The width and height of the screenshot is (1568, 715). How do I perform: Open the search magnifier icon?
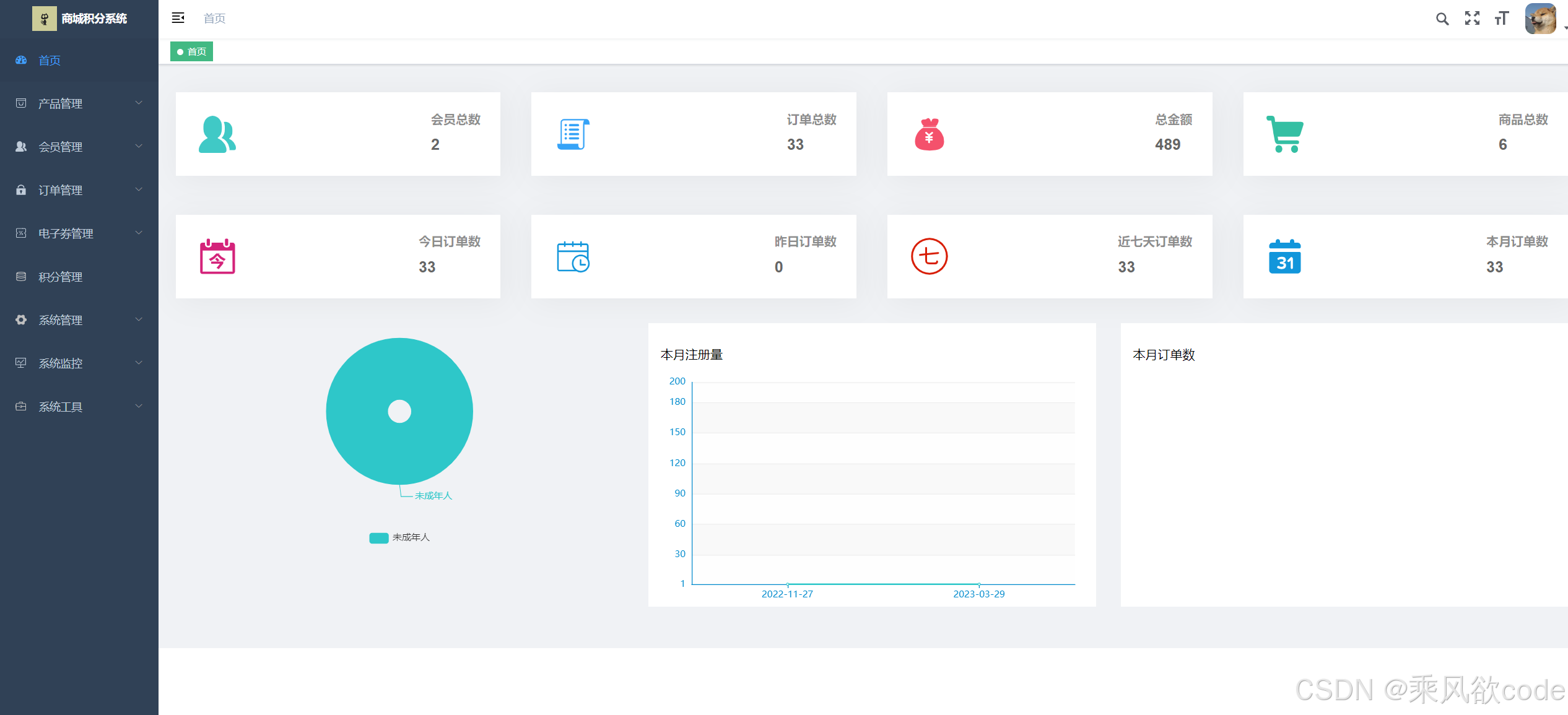coord(1442,19)
